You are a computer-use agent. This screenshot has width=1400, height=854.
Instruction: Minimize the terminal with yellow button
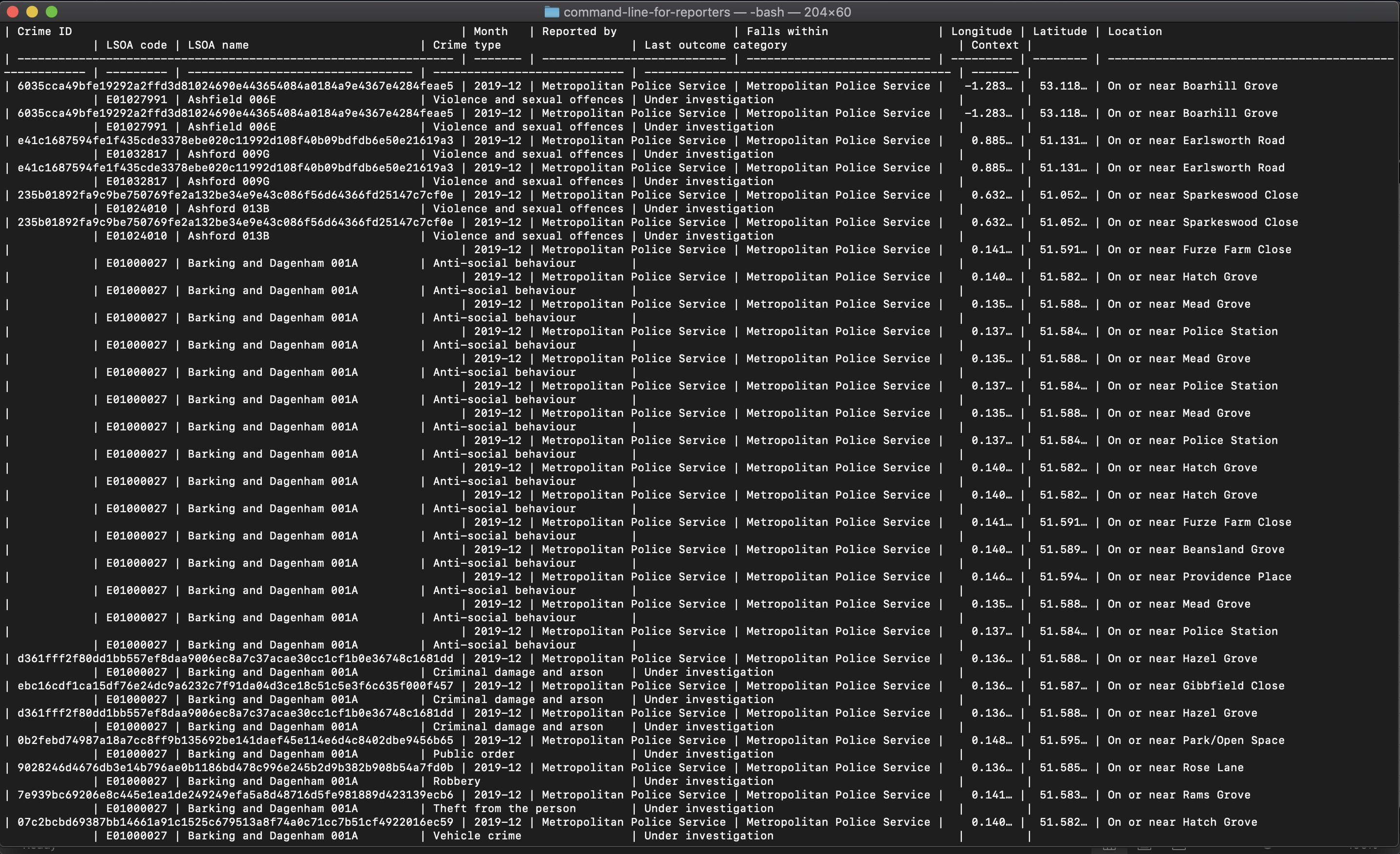tap(32, 11)
